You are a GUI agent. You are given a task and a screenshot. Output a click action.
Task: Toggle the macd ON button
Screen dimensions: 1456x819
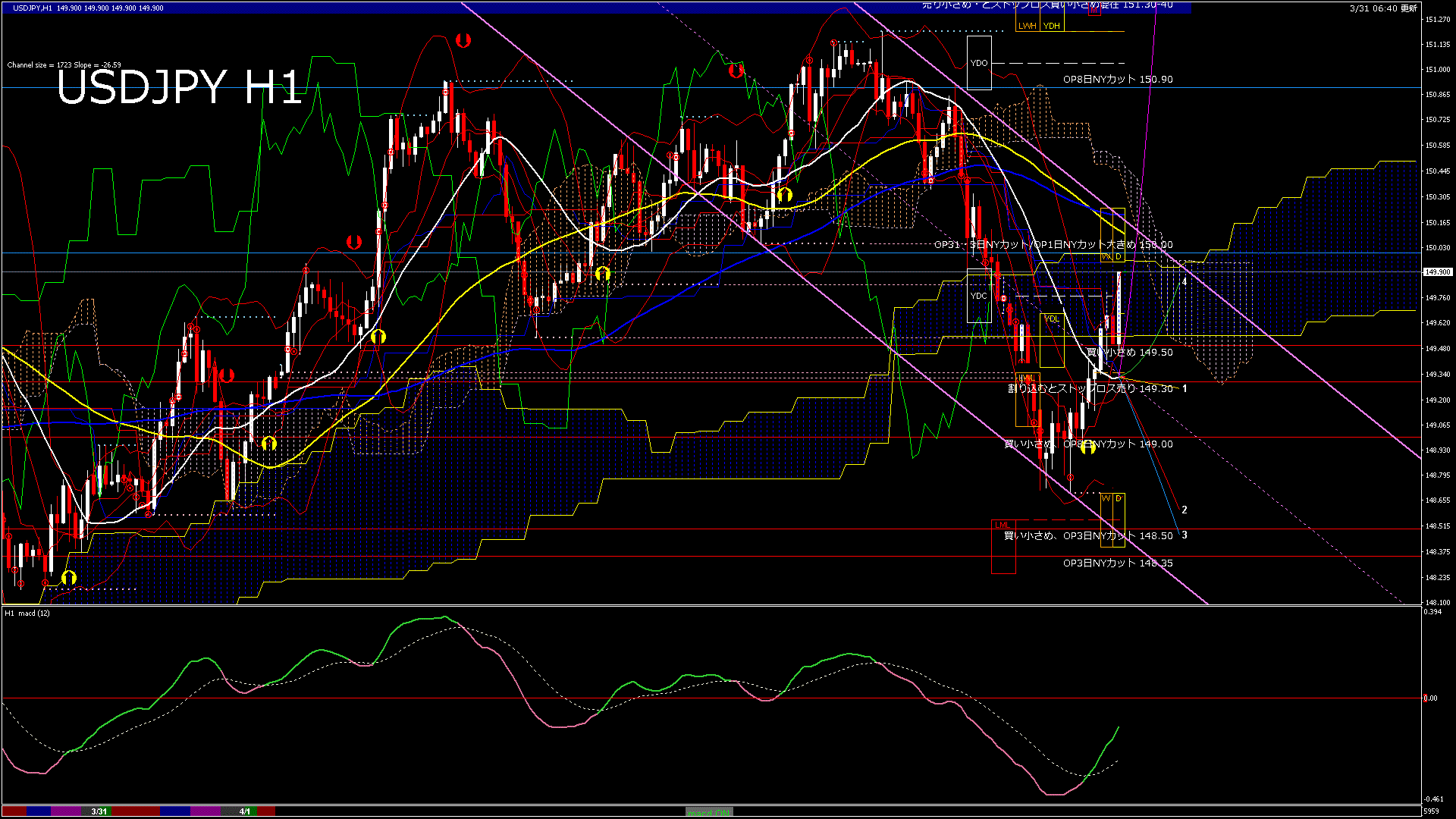pyautogui.click(x=709, y=812)
